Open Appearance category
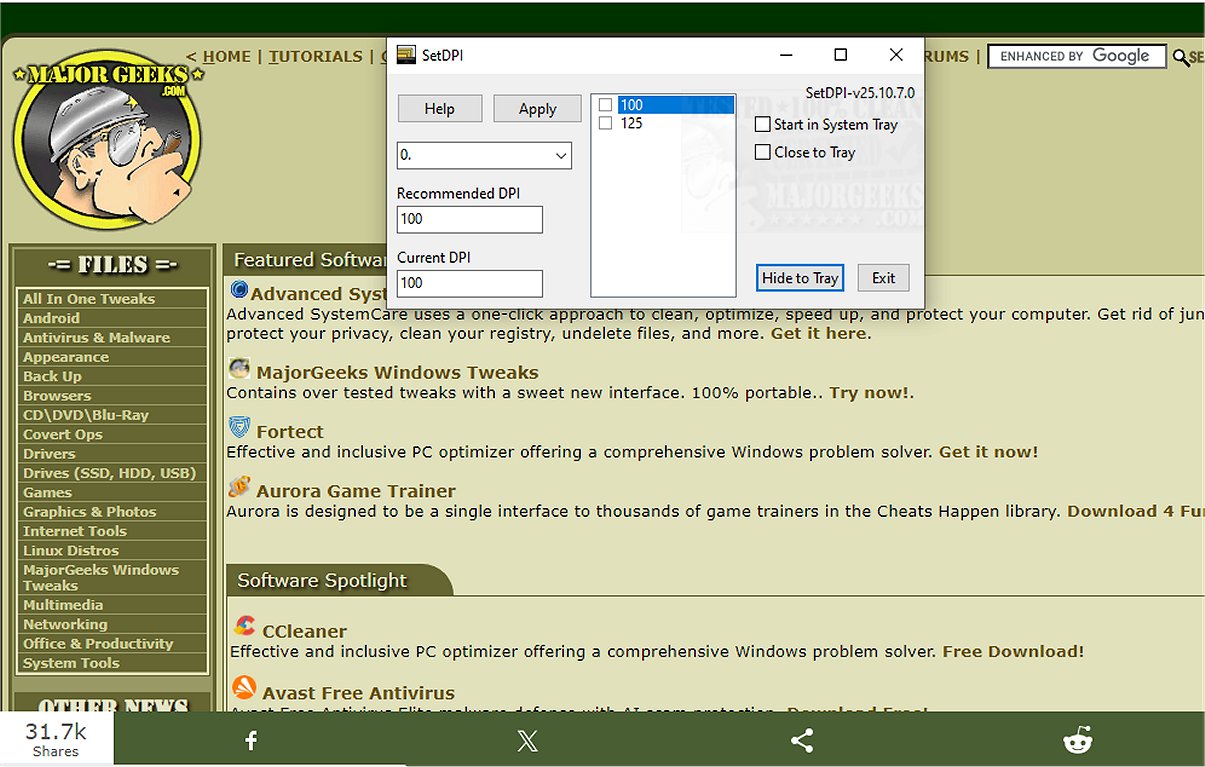The image size is (1205, 767). (x=66, y=357)
